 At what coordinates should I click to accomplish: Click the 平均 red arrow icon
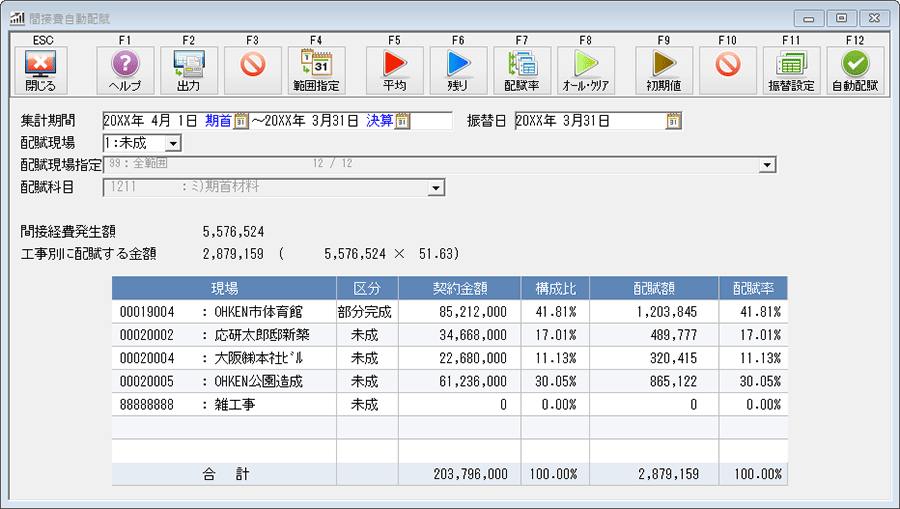coord(395,70)
